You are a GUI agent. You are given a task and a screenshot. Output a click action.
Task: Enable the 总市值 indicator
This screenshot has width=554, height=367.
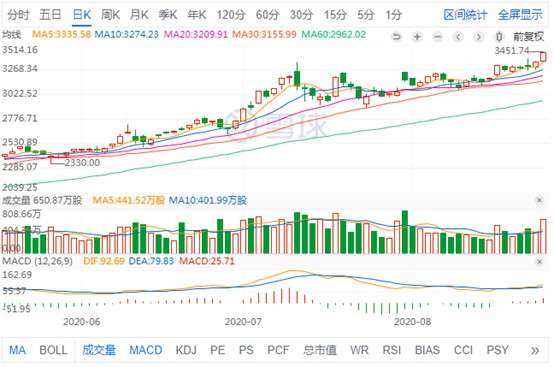pyautogui.click(x=320, y=350)
